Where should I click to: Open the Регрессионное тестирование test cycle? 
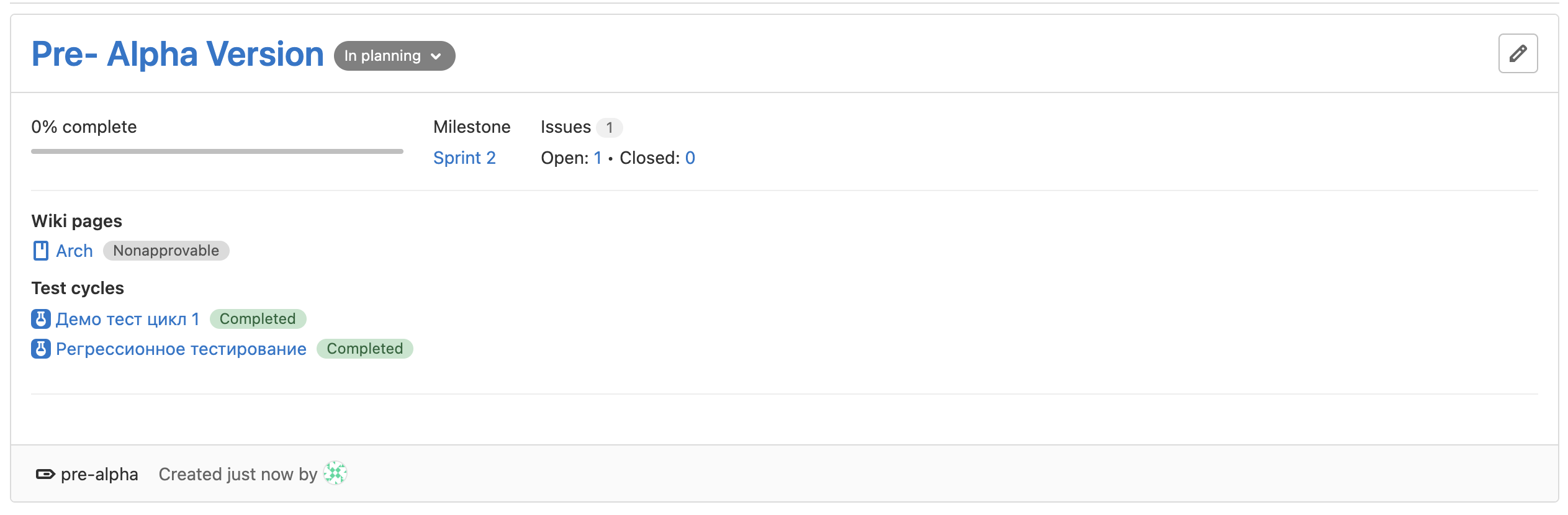pyautogui.click(x=181, y=349)
